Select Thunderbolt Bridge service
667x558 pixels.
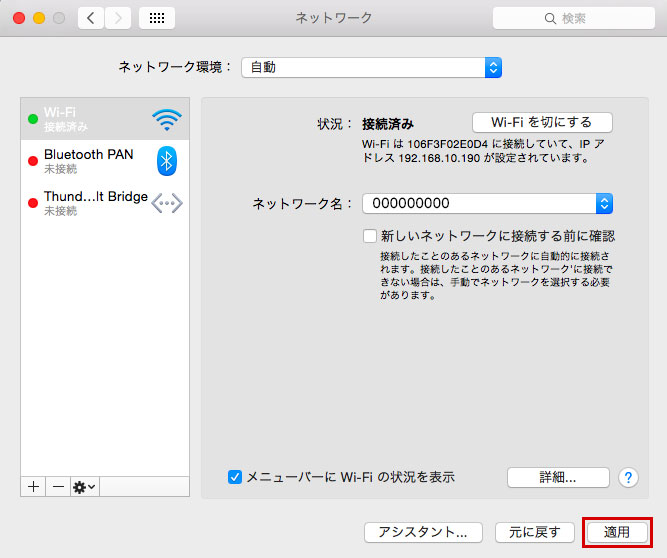(x=105, y=203)
